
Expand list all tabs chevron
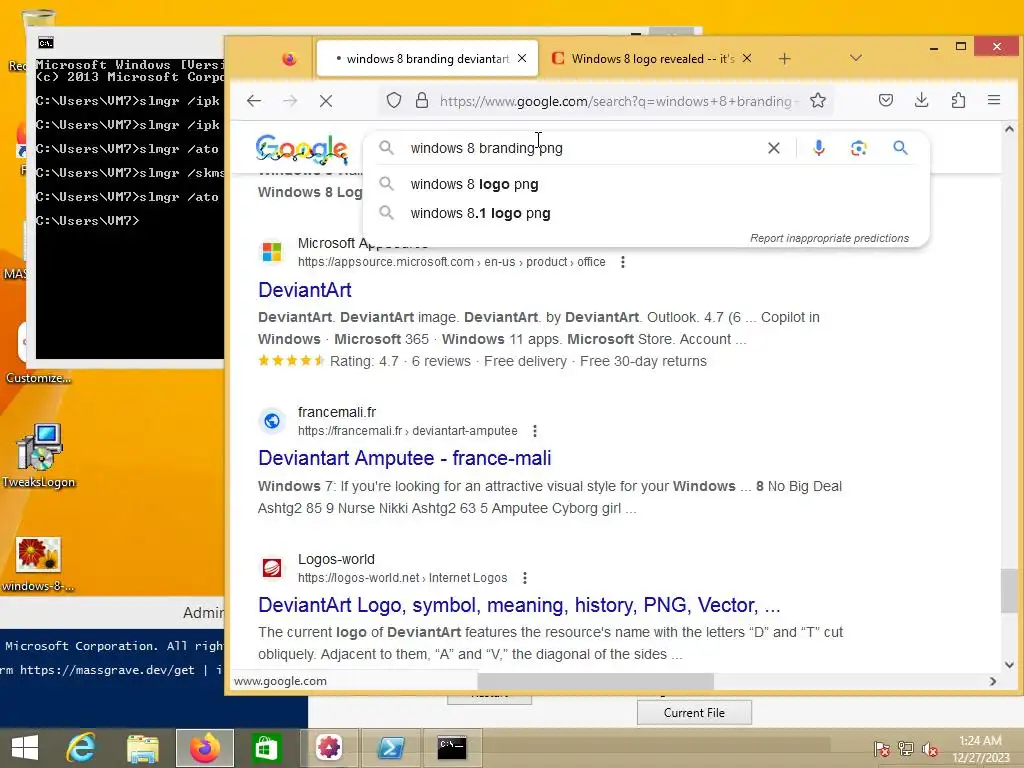856,58
